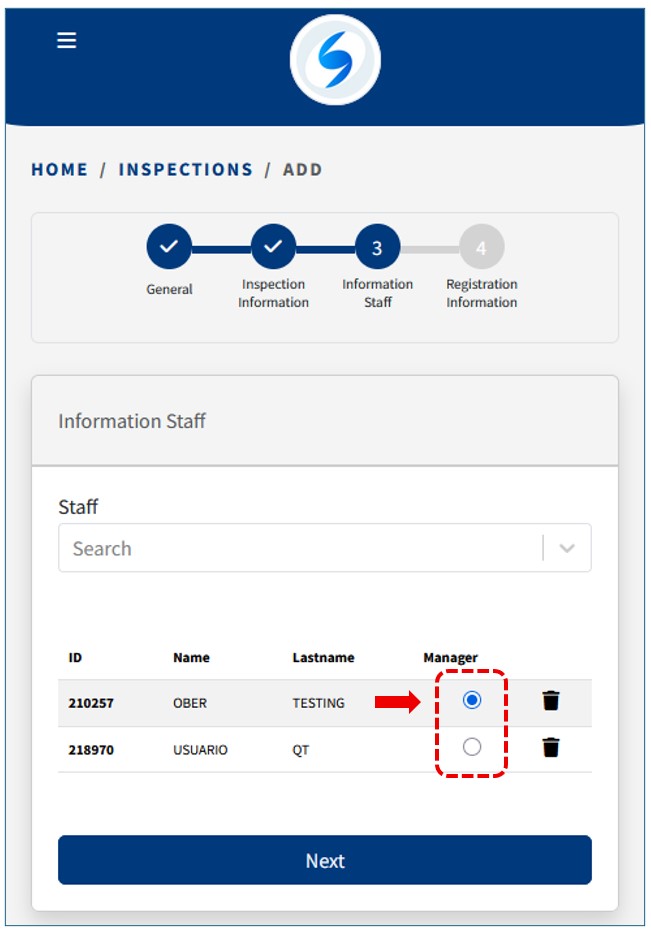Select OBER as manager
The height and width of the screenshot is (933, 651).
point(472,701)
